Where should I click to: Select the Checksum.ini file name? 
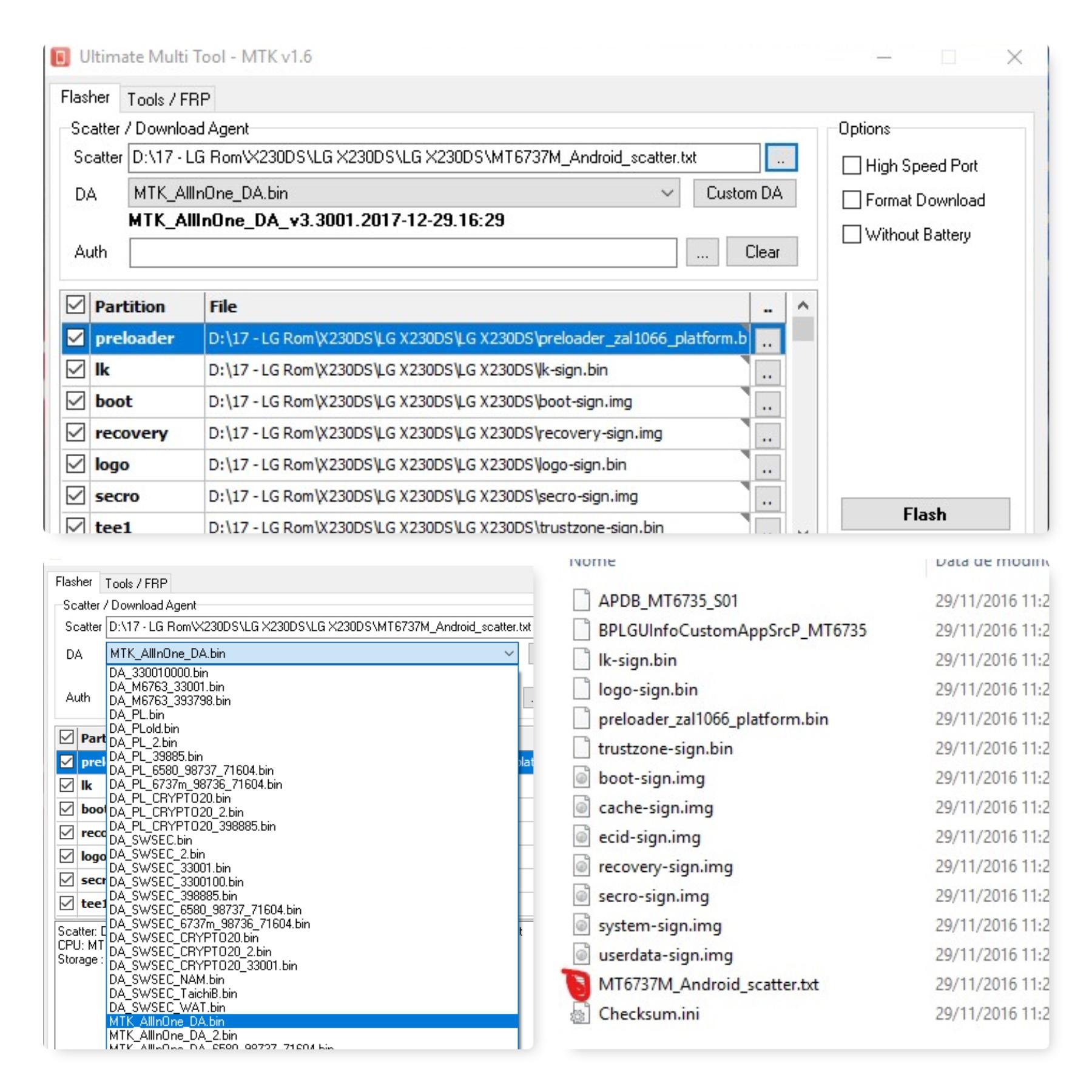(649, 1014)
